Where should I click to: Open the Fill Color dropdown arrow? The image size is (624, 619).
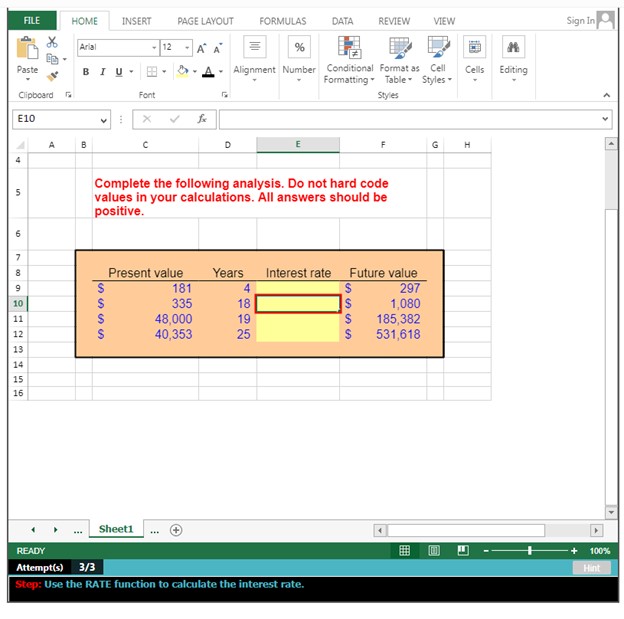click(195, 72)
